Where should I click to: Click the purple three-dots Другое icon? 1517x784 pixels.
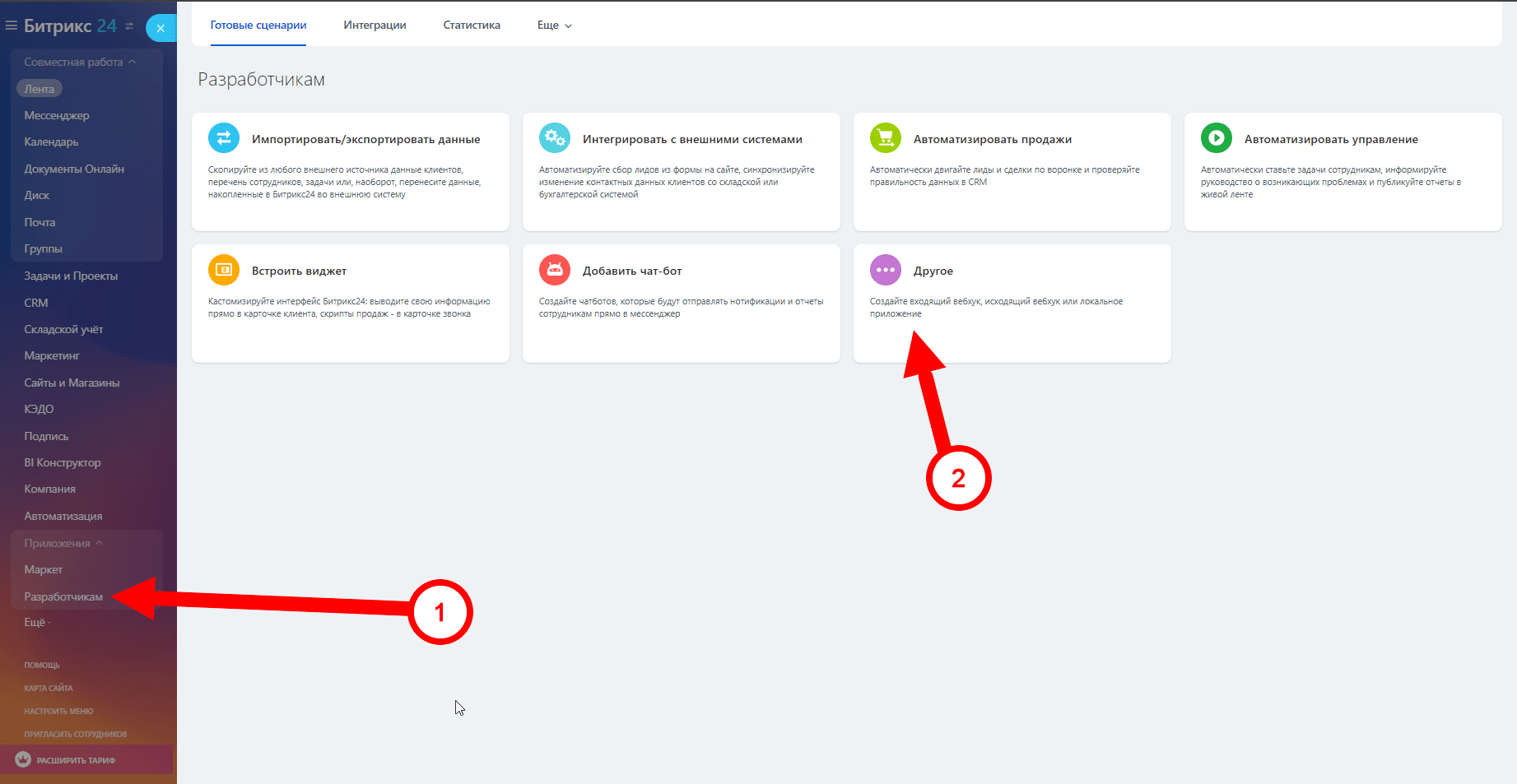point(886,270)
